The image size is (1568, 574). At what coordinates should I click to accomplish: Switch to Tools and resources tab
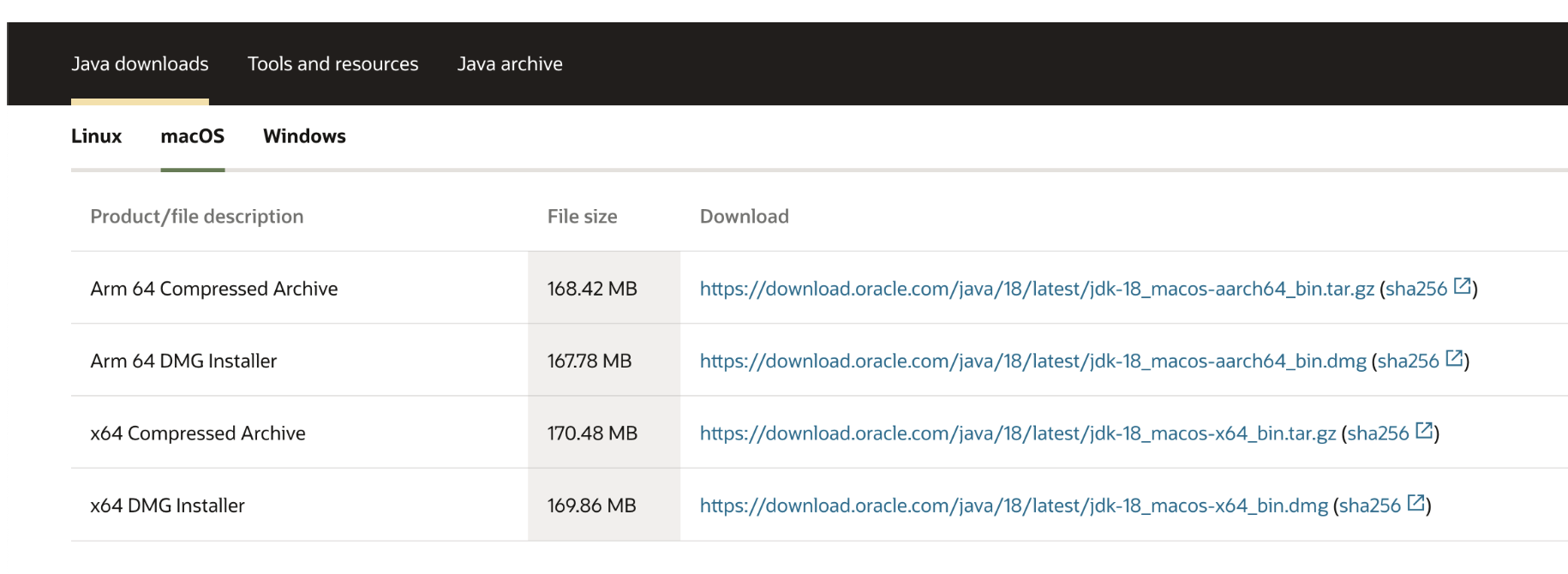click(x=332, y=64)
